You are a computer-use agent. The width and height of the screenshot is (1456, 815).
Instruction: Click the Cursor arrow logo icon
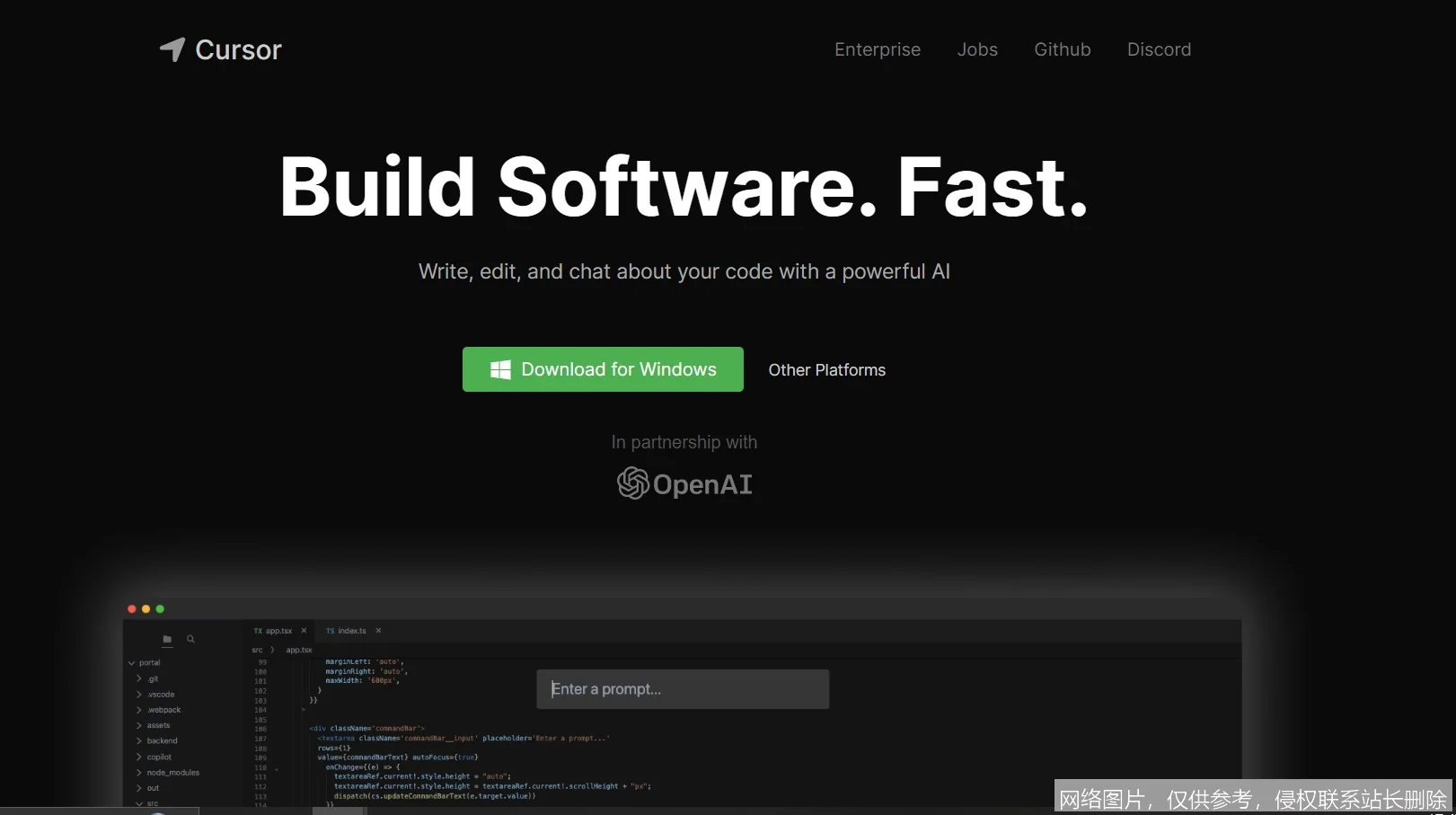click(x=172, y=49)
